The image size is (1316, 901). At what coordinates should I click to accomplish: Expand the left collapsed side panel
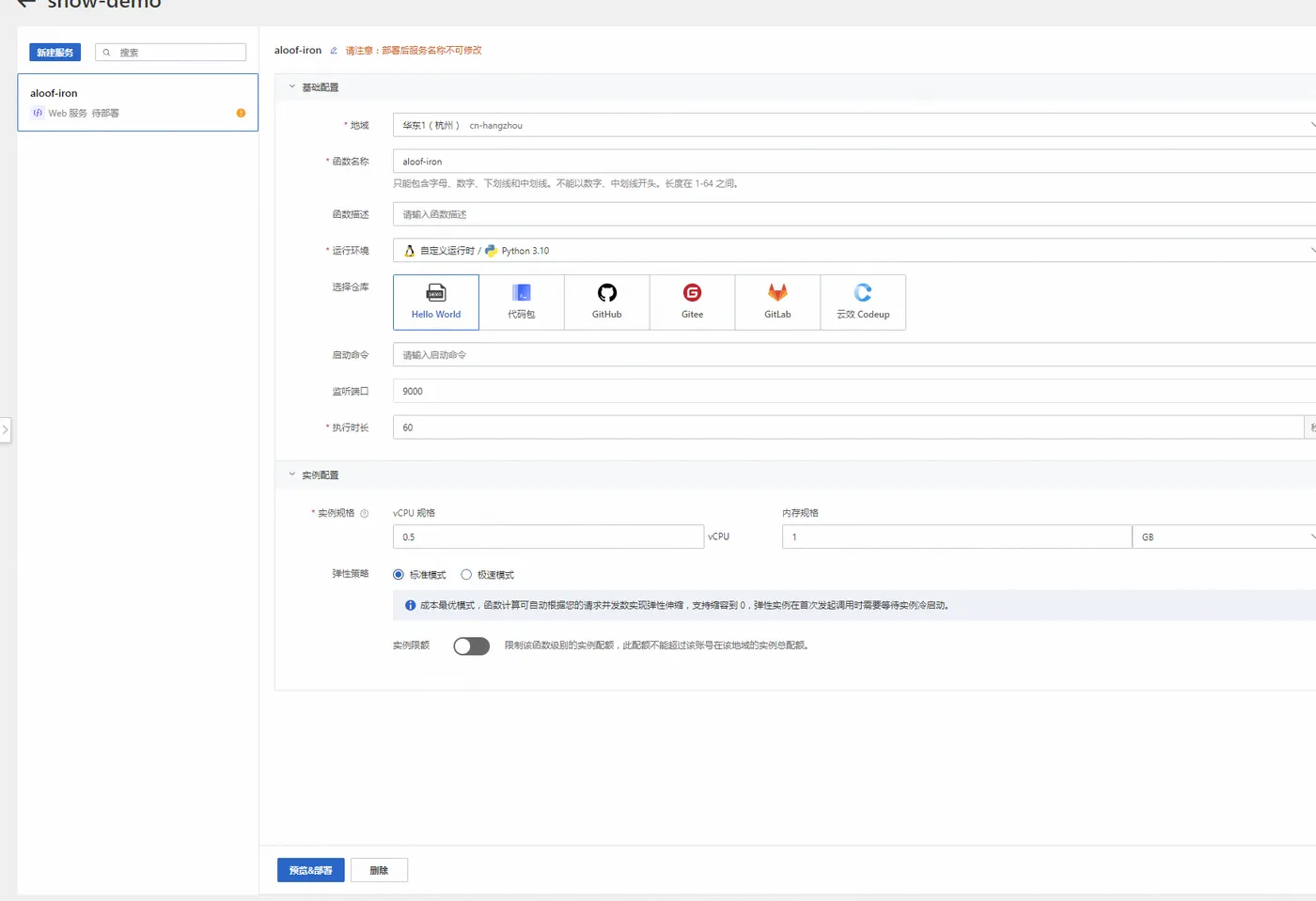5,430
